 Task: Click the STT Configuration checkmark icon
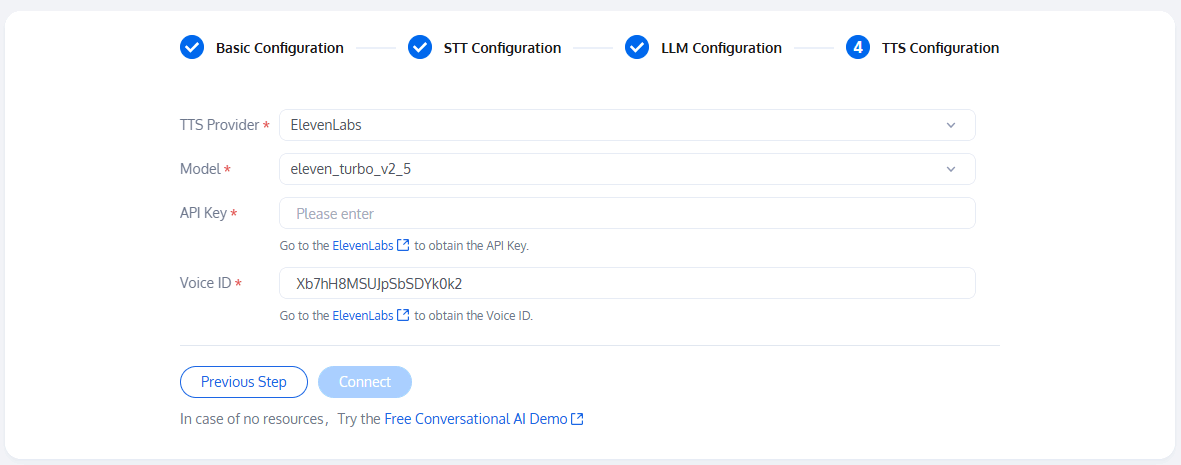[x=420, y=47]
